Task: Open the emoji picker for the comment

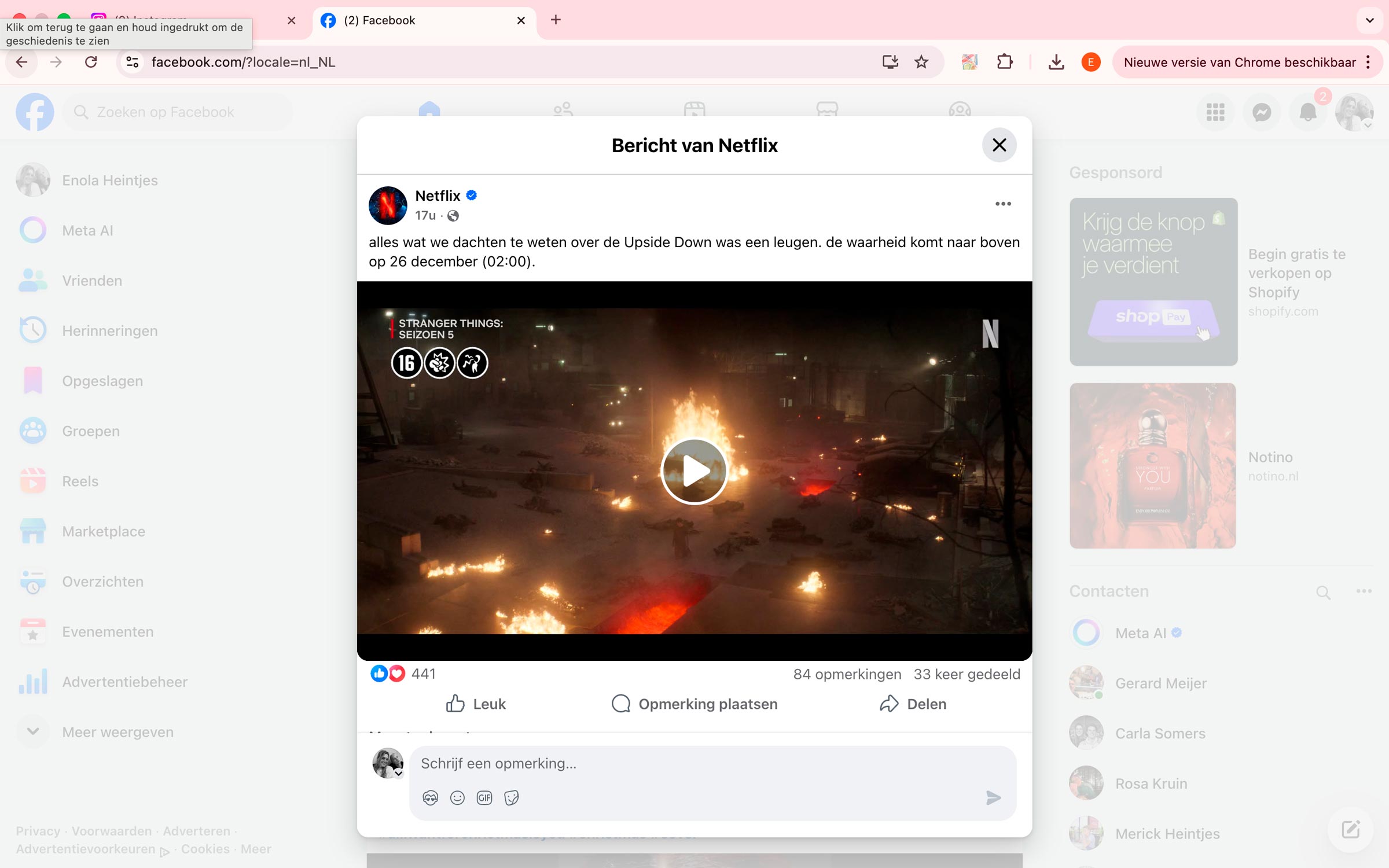Action: click(457, 797)
